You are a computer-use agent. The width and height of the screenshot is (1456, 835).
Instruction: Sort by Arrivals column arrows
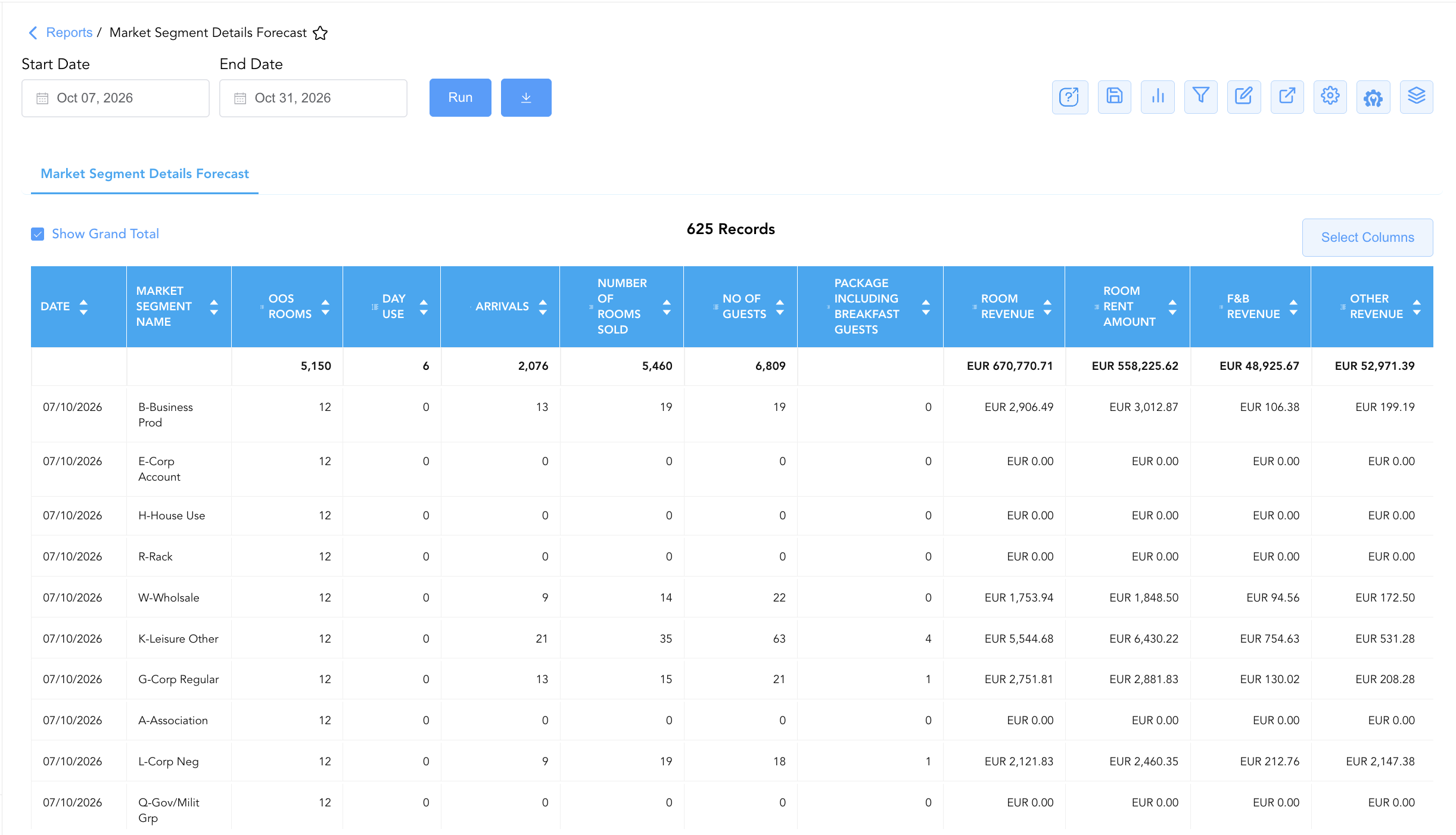click(543, 307)
